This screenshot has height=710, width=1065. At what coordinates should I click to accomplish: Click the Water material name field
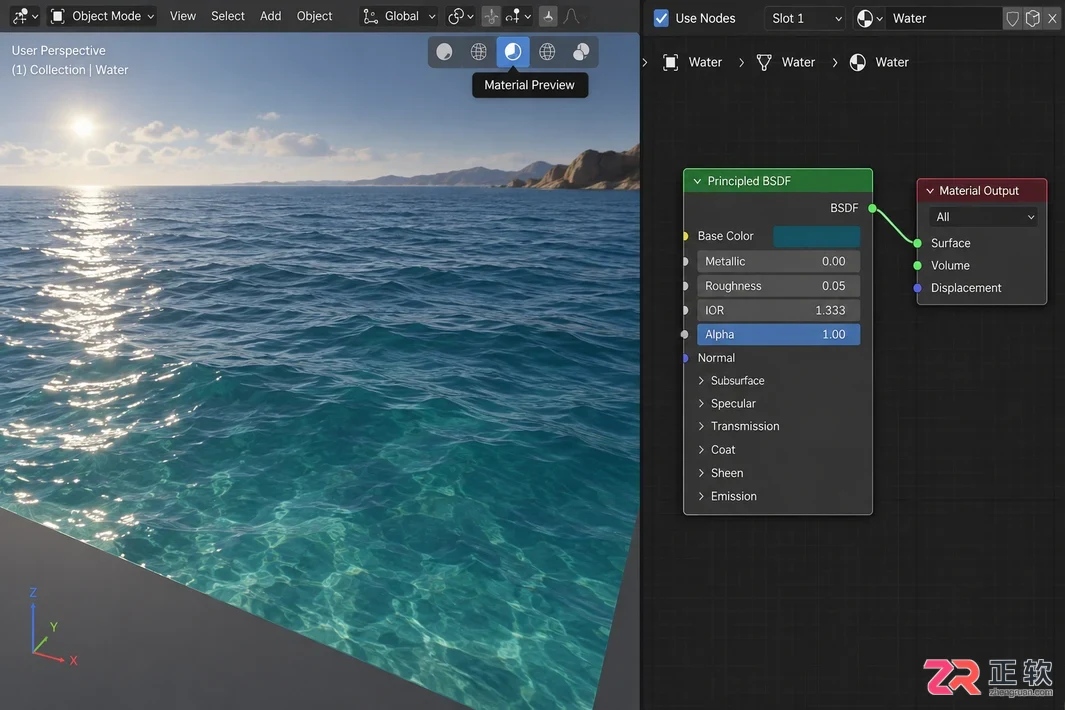pos(943,18)
